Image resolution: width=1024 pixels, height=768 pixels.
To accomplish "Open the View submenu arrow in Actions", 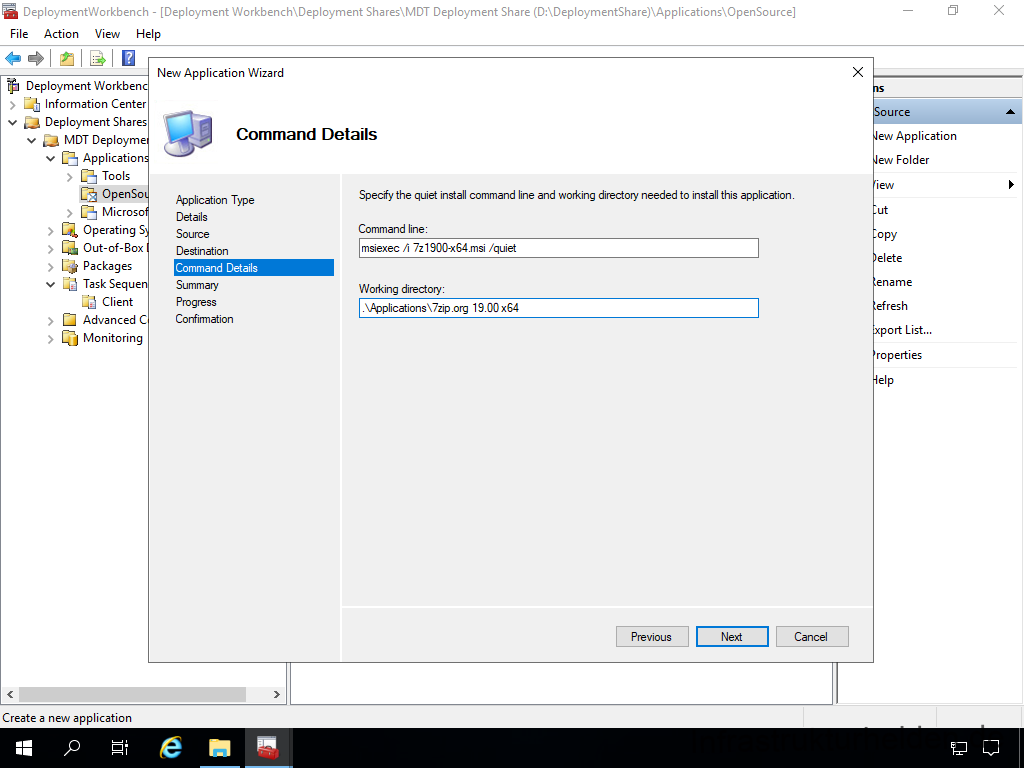I will [1011, 185].
